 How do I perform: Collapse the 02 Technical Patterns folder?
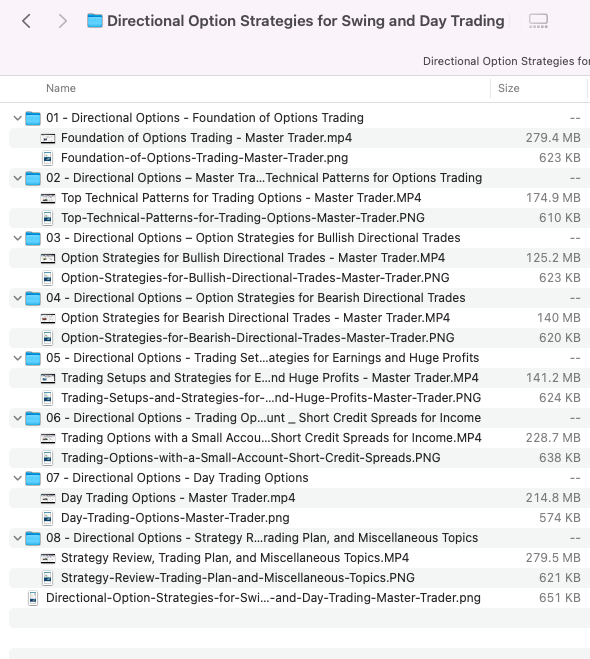[x=17, y=178]
